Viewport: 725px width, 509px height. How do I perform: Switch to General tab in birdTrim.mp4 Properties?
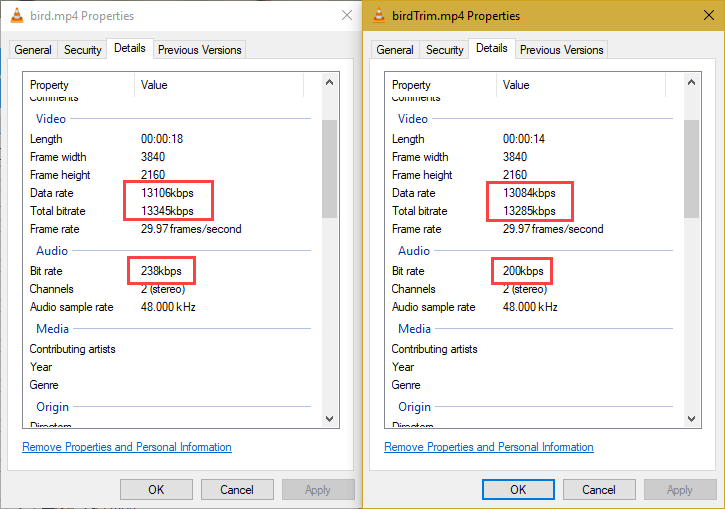(395, 50)
